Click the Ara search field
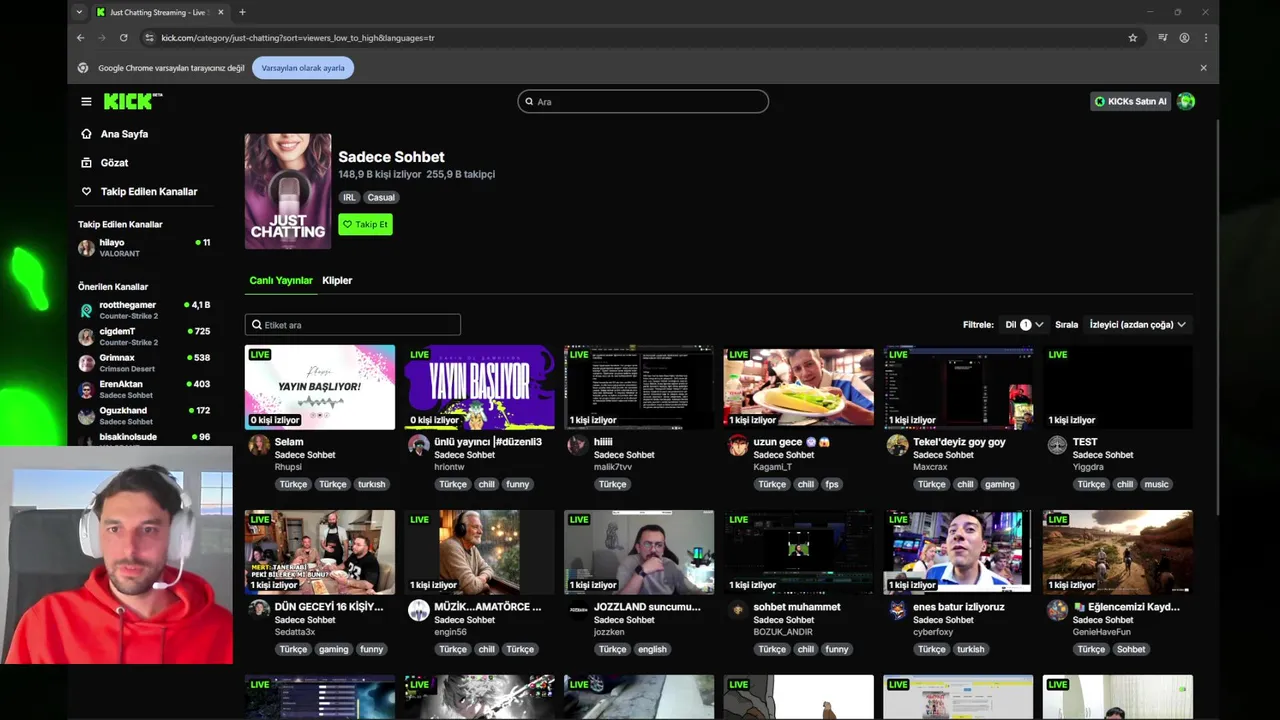This screenshot has width=1280, height=720. (643, 101)
